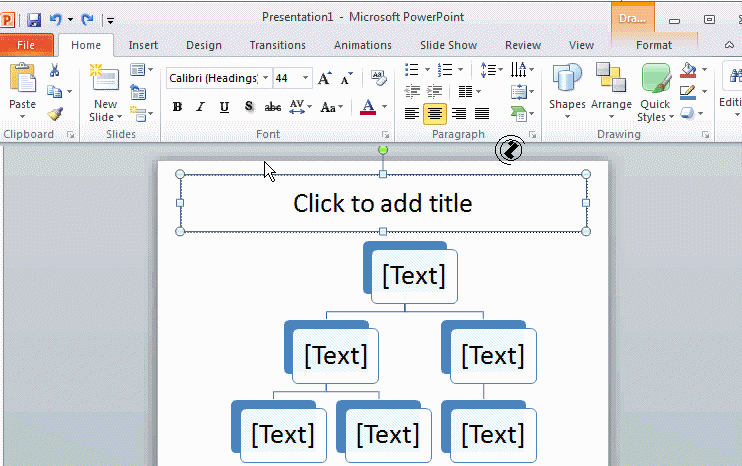This screenshot has width=742, height=466.
Task: Select the top [Text] SmartArt box
Action: click(x=414, y=275)
